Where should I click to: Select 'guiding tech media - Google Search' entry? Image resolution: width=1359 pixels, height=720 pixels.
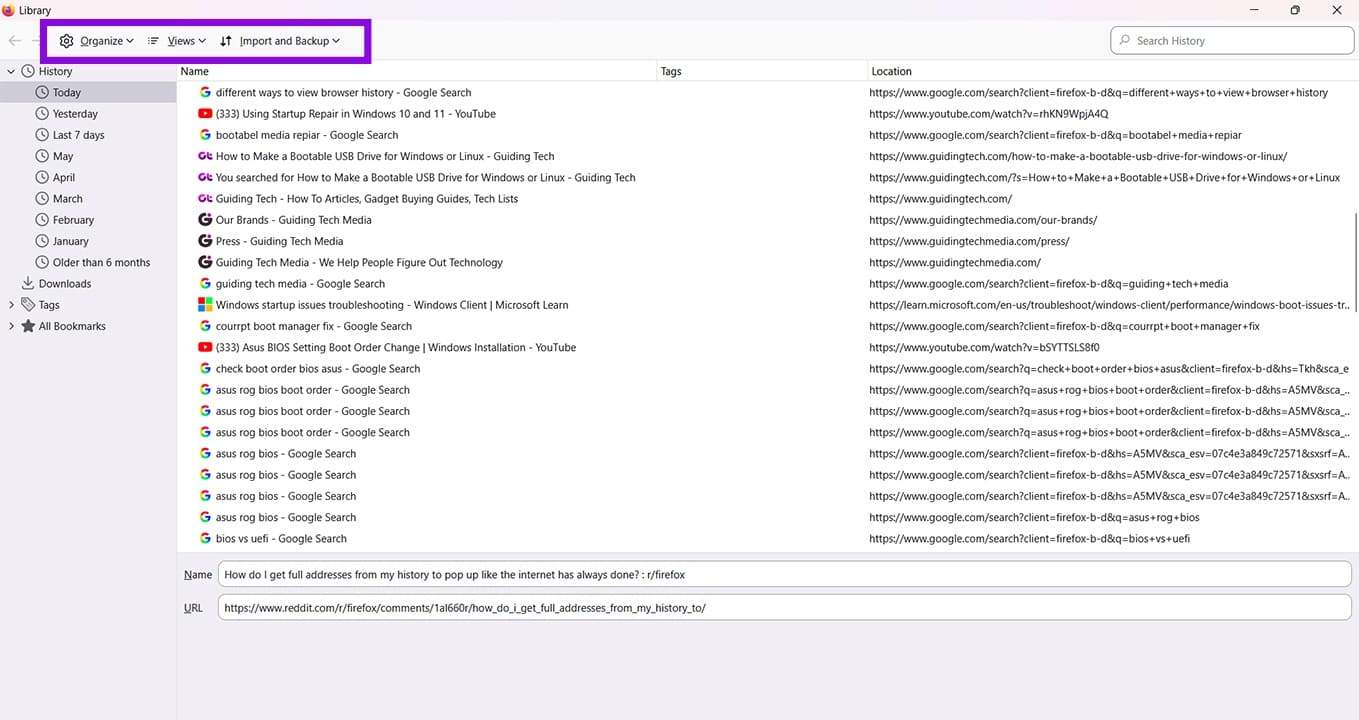pyautogui.click(x=300, y=284)
